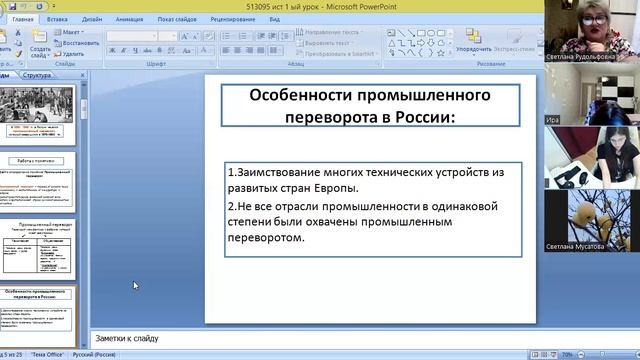Open the Customize Quick Access Toolbar arrow

(53, 7)
